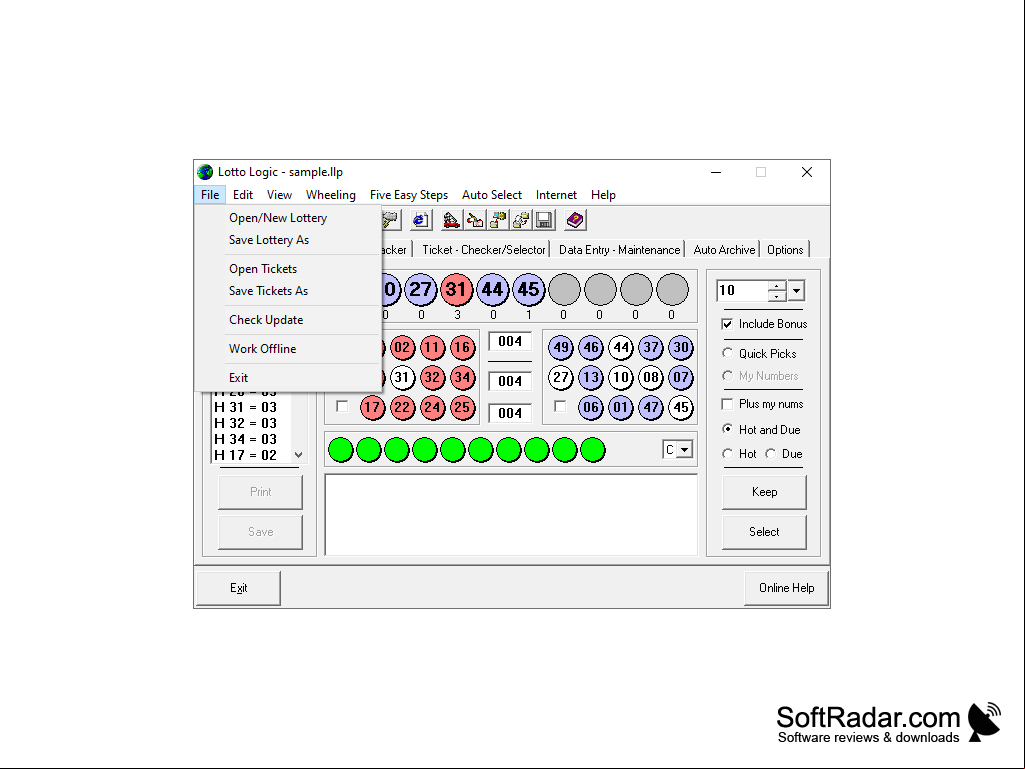1025x769 pixels.
Task: Click the pen and envelope toolbar icon
Action: [x=475, y=220]
